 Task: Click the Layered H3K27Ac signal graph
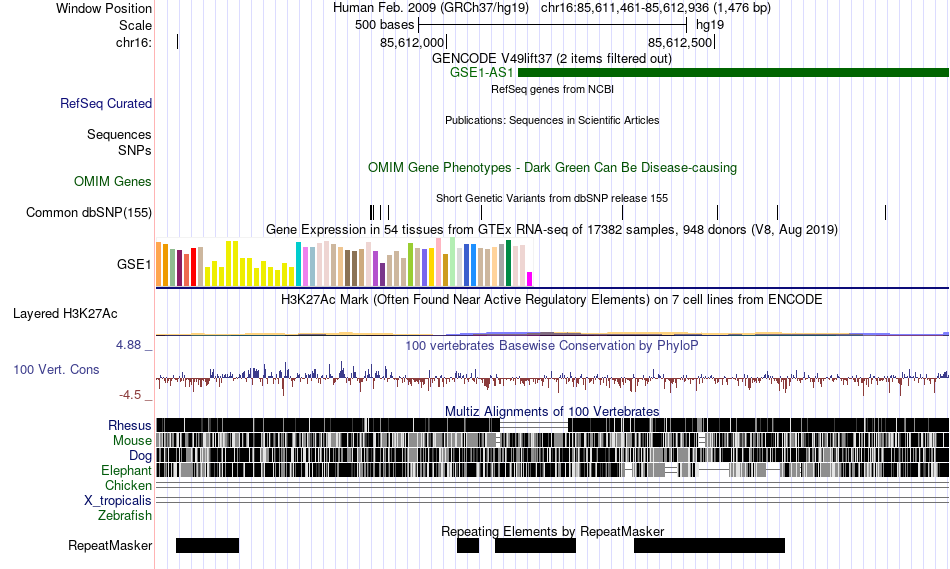[x=553, y=333]
